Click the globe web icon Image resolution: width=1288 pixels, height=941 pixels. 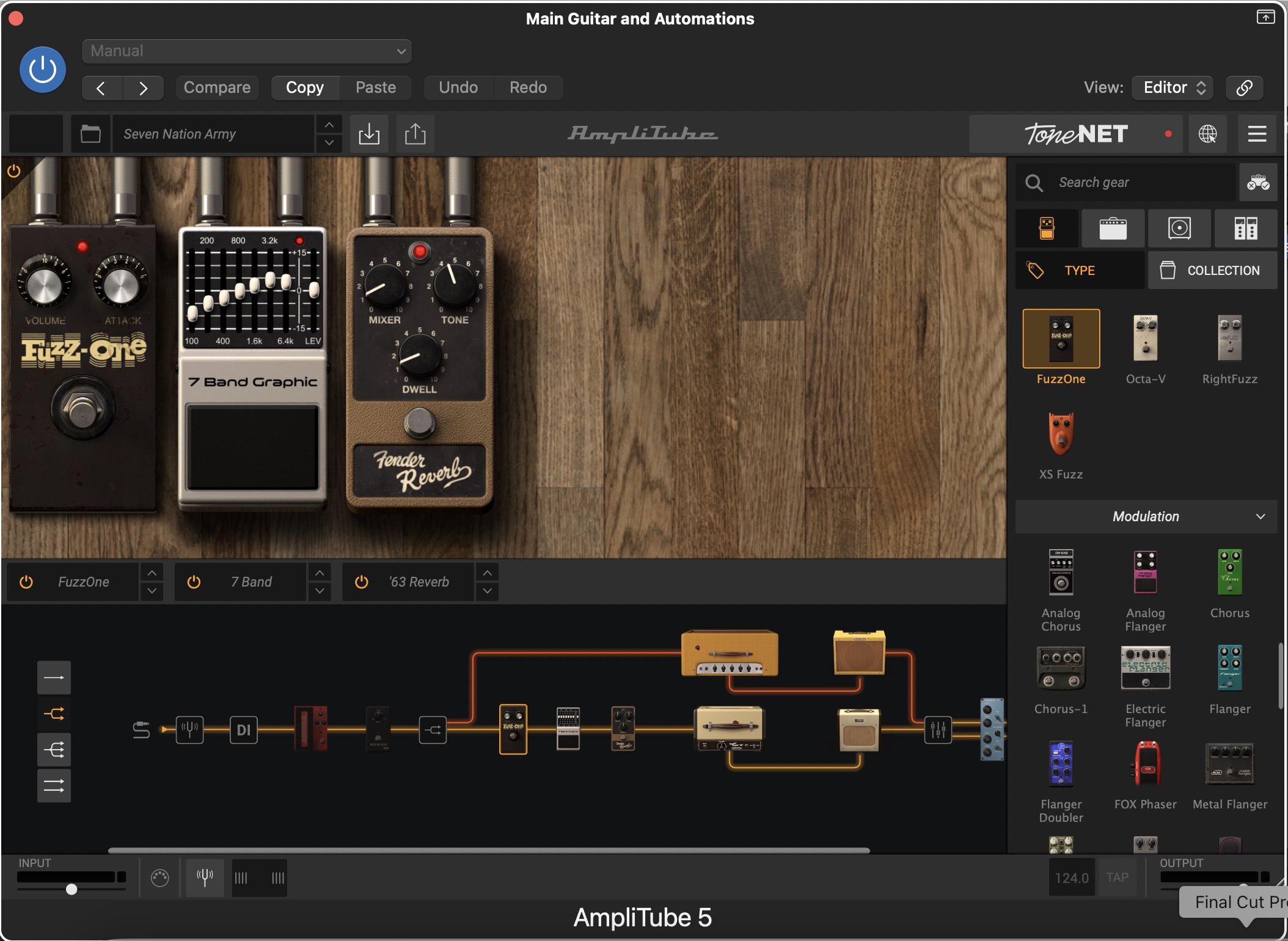pyautogui.click(x=1207, y=134)
